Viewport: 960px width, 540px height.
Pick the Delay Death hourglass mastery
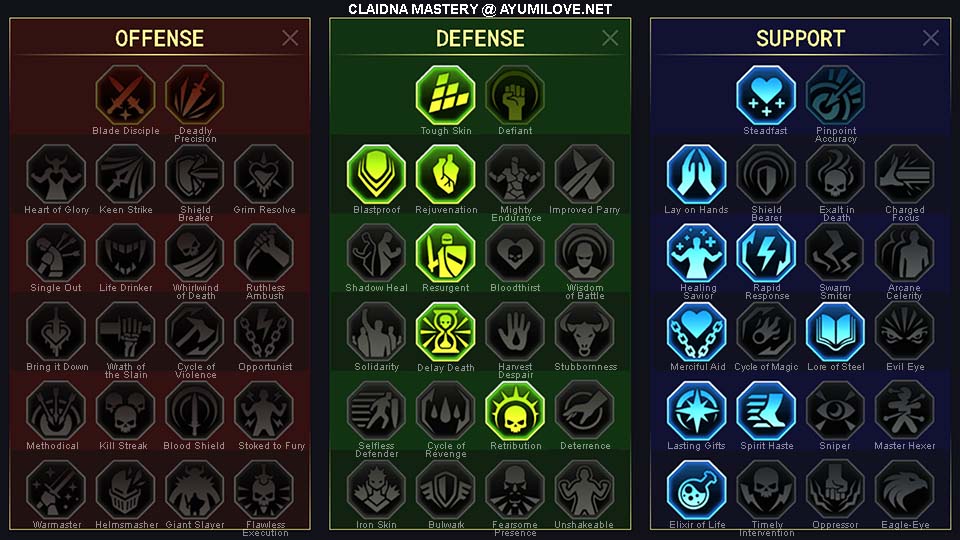point(446,331)
